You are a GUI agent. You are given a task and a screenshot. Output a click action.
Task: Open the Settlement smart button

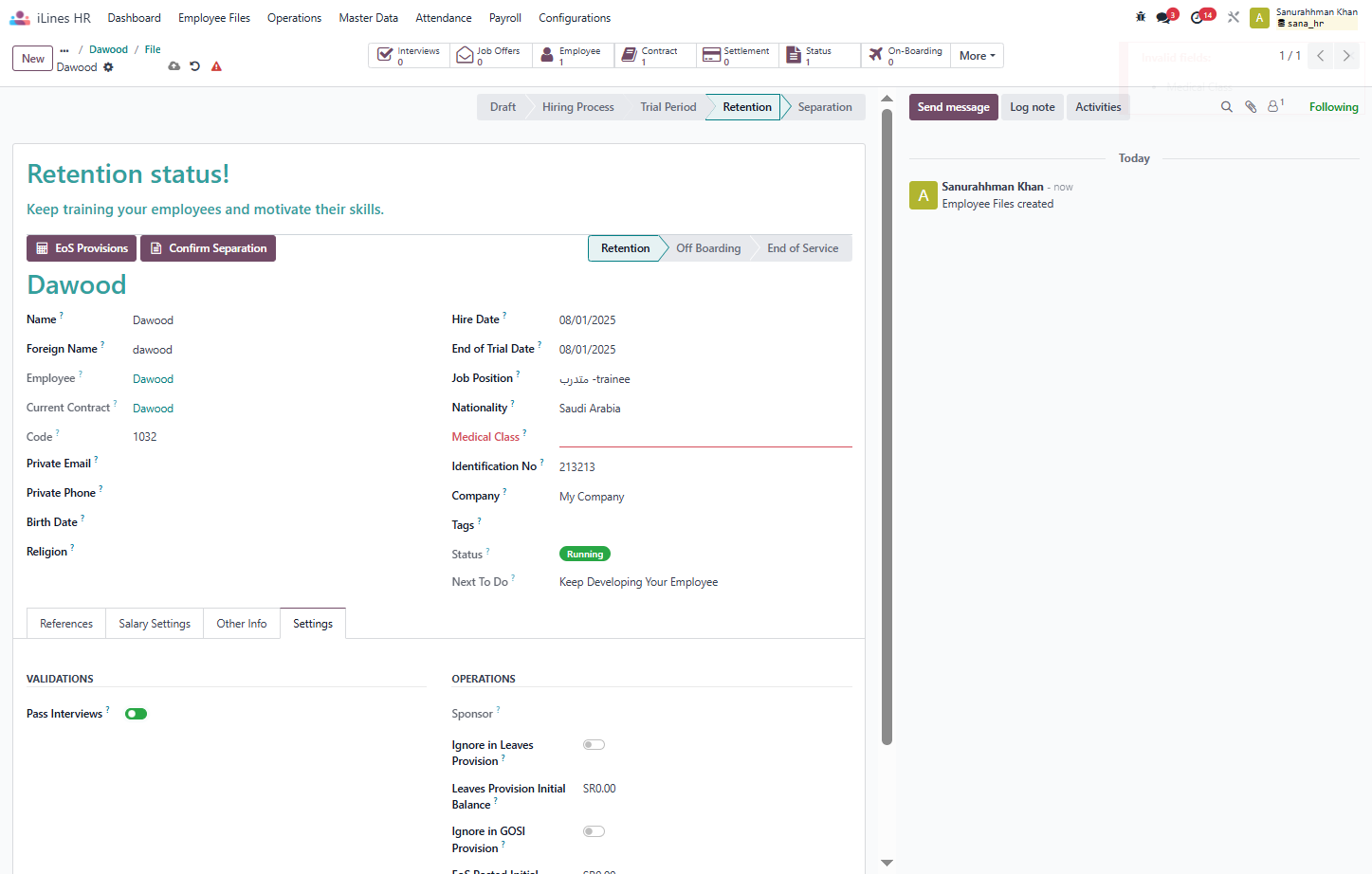[738, 56]
